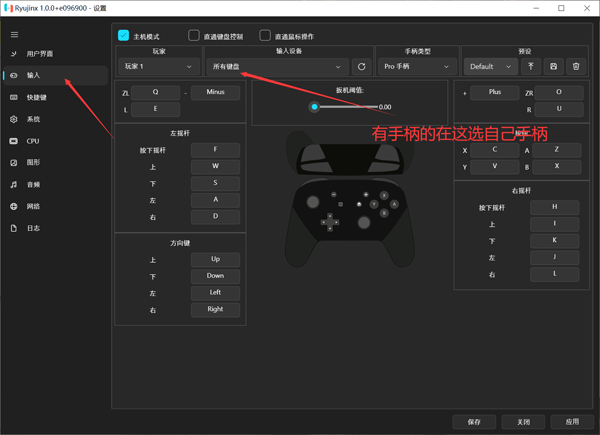
Task: Adjust the 扳机阈值 trigger threshold slider
Action: [x=345, y=107]
